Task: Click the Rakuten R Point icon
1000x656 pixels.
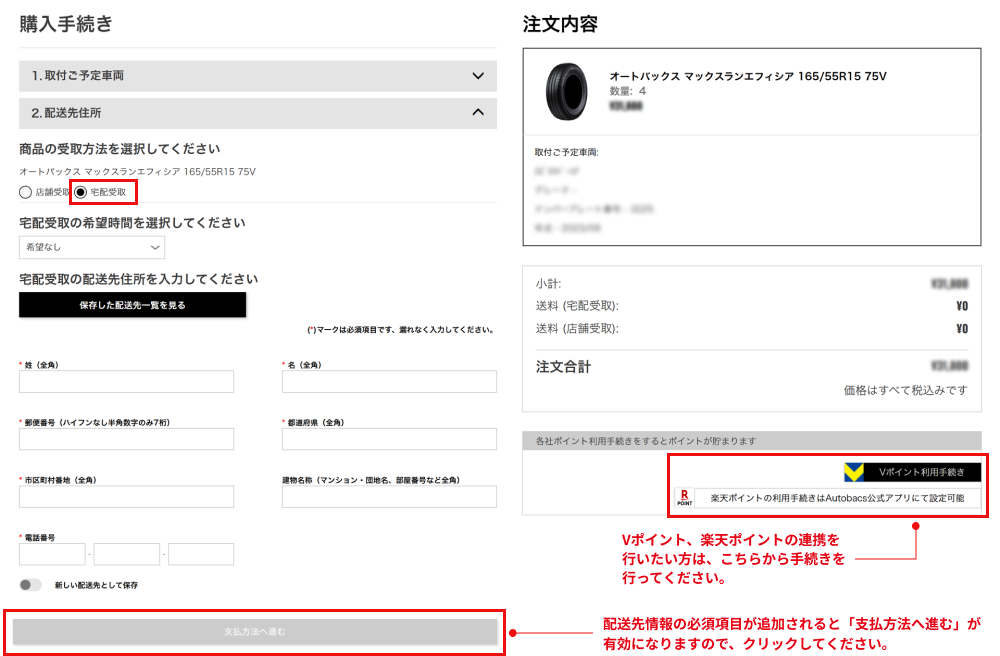Action: coord(685,497)
